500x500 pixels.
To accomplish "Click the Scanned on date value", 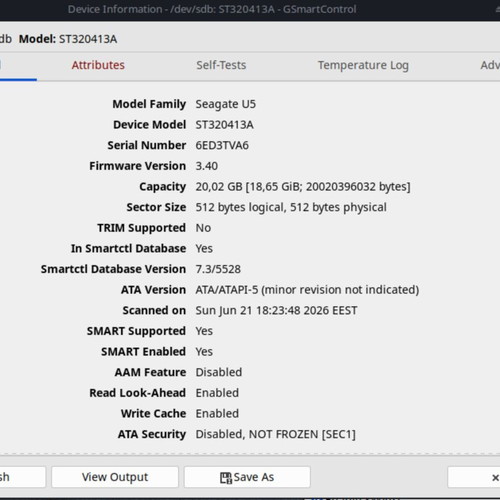I will click(276, 311).
